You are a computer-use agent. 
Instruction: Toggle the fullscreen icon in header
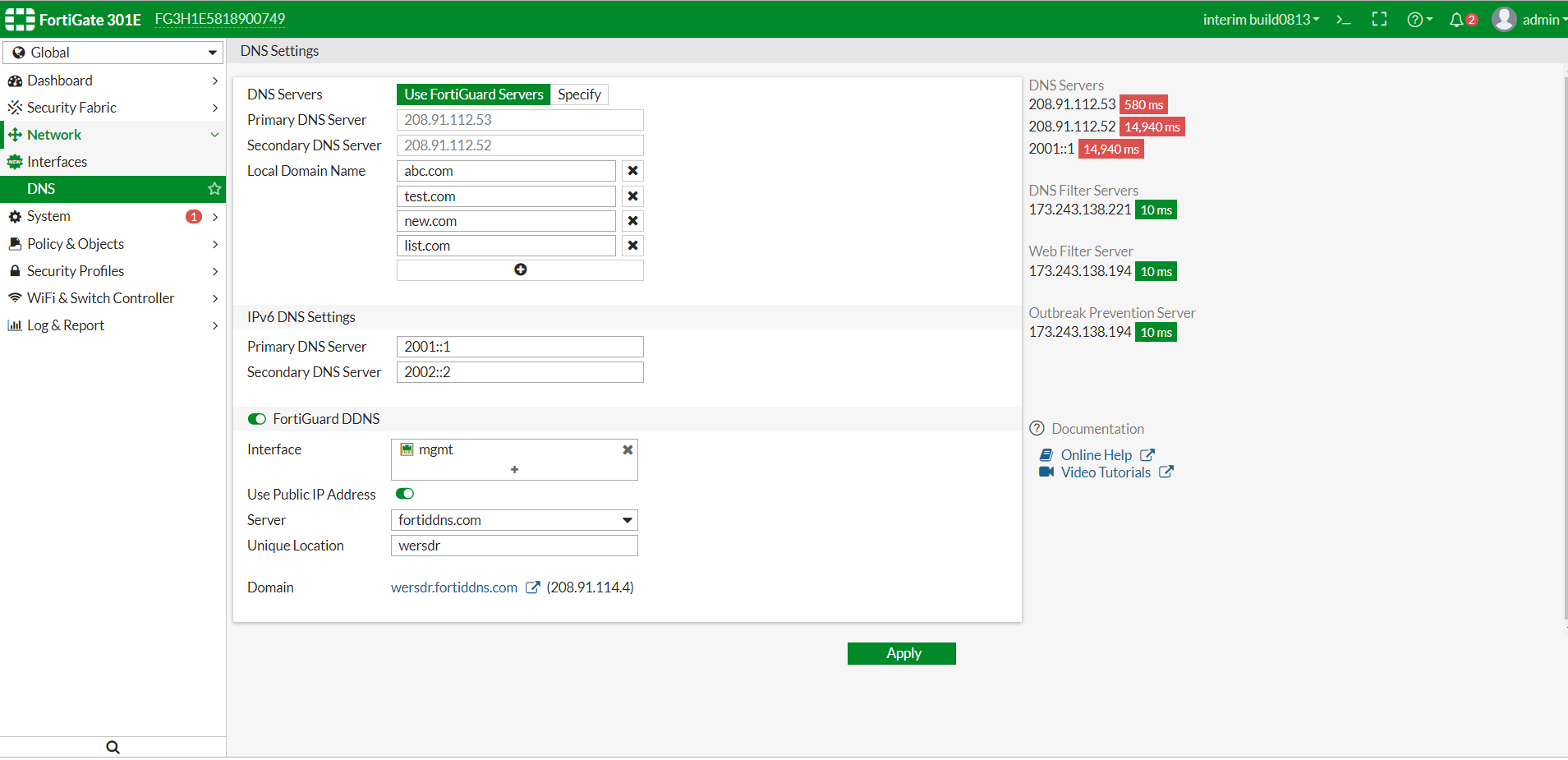(x=1379, y=20)
